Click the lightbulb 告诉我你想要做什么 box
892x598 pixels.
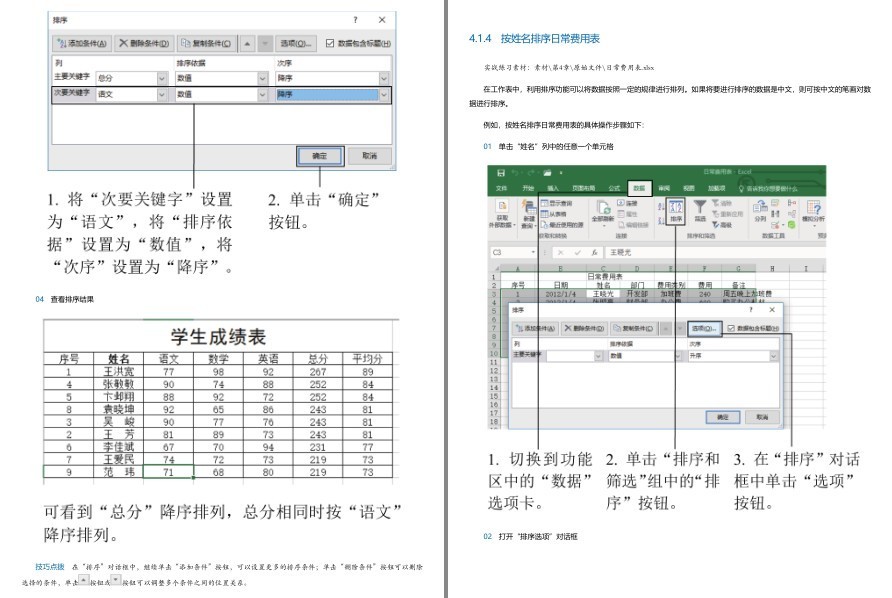(768, 188)
